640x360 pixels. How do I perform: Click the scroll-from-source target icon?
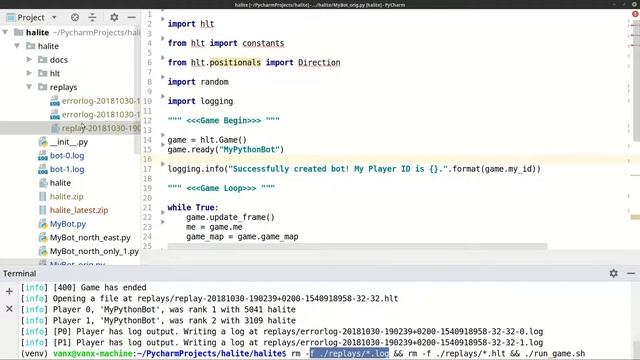(x=75, y=17)
